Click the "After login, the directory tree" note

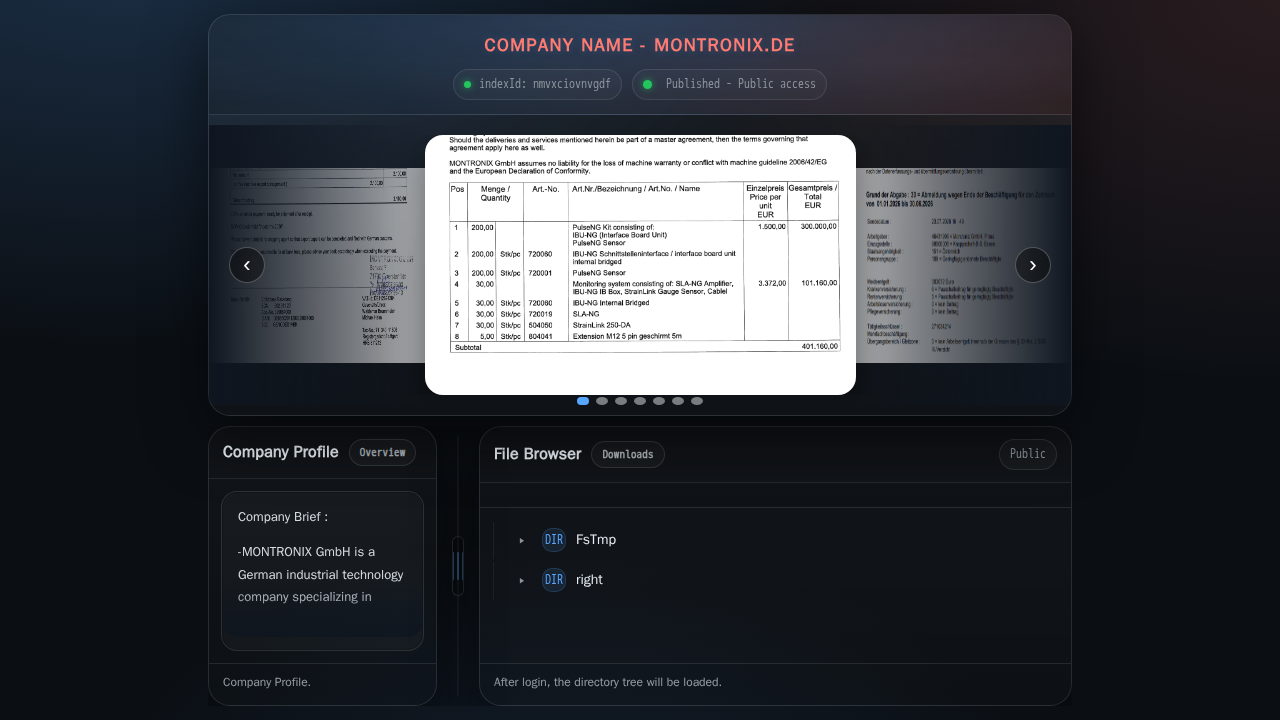[x=608, y=682]
